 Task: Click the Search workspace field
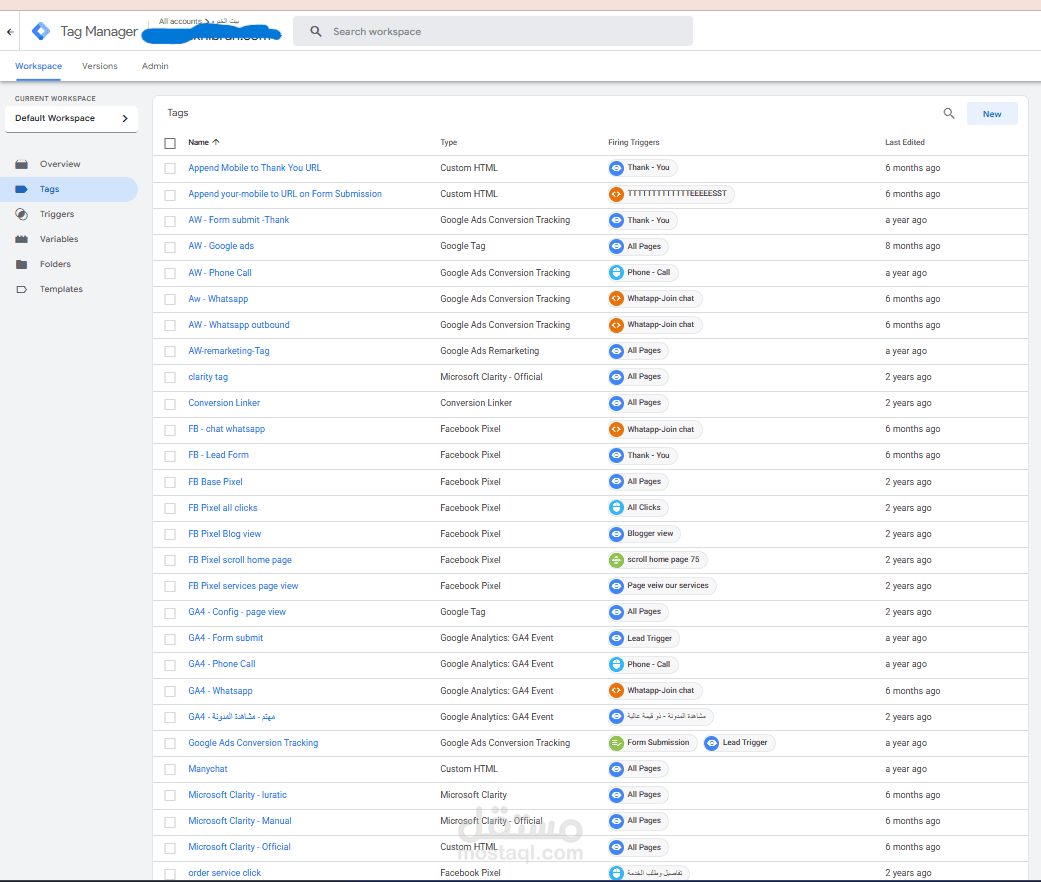(493, 31)
